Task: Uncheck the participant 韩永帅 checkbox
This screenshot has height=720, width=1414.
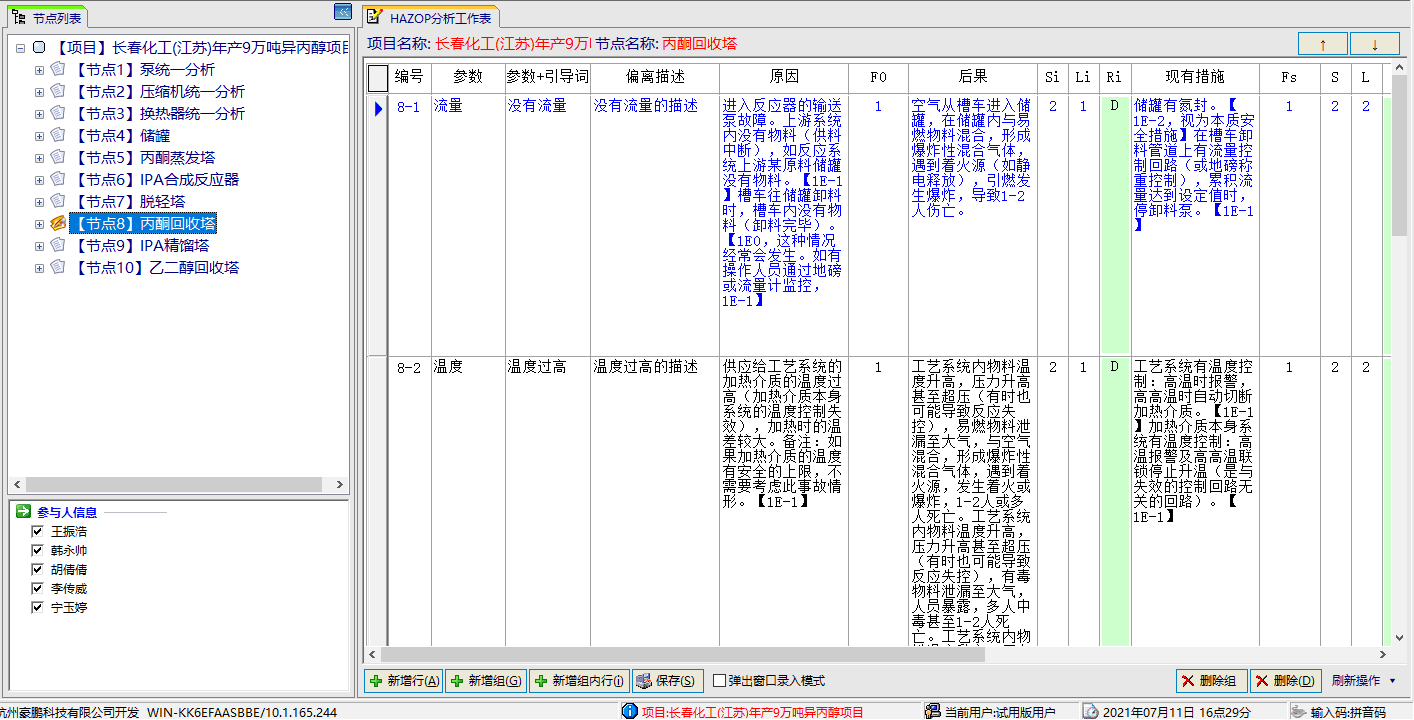Action: point(37,550)
